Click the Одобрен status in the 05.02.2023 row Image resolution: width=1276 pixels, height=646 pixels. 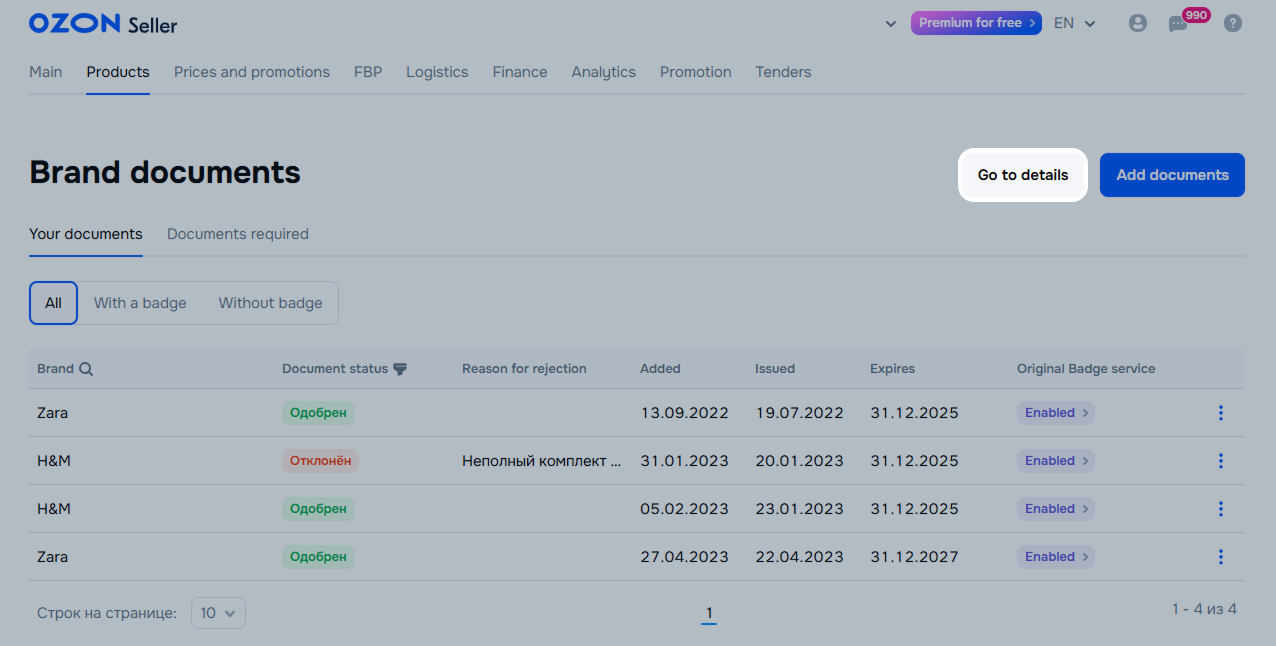pyautogui.click(x=318, y=509)
